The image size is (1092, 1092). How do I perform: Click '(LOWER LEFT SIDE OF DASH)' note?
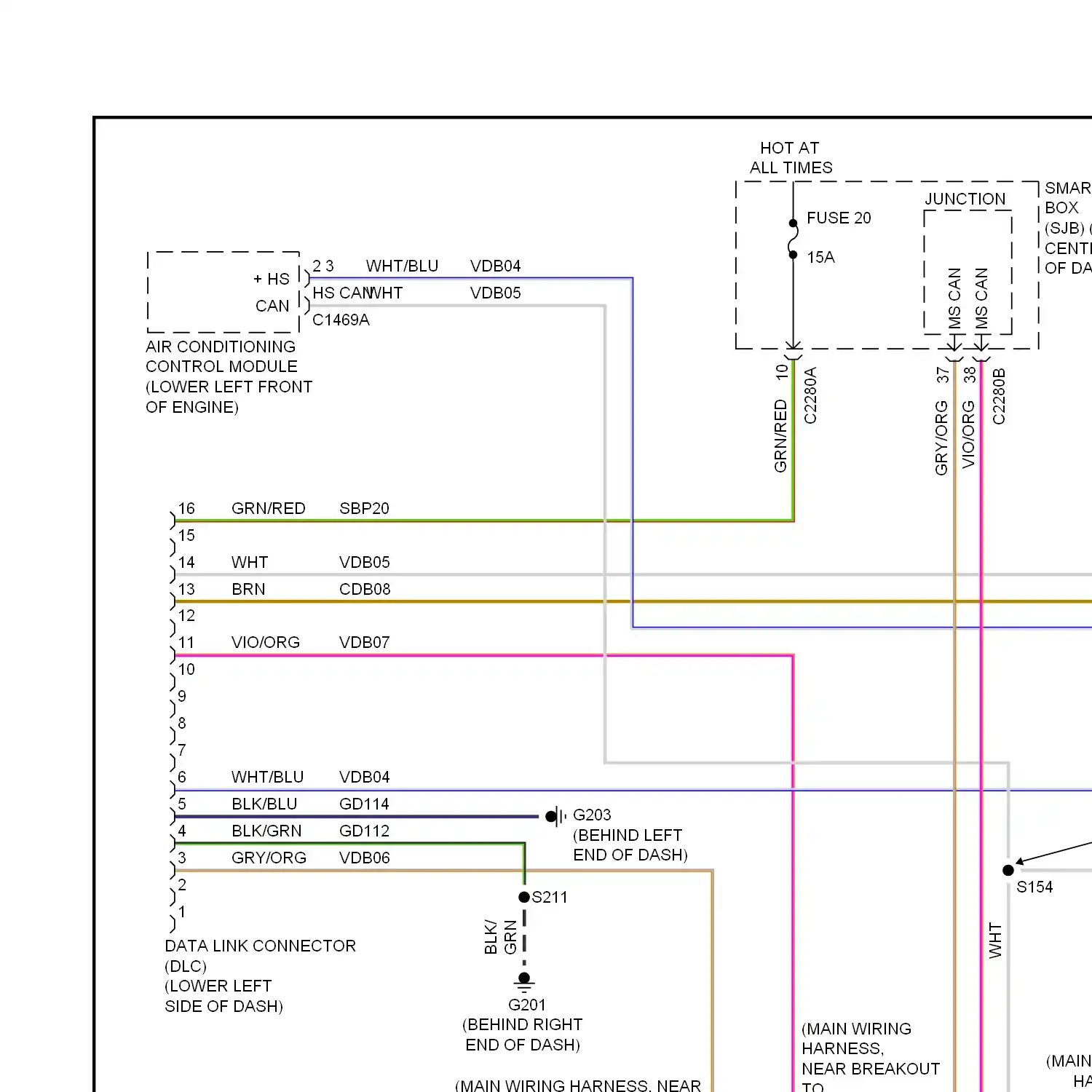tap(223, 996)
